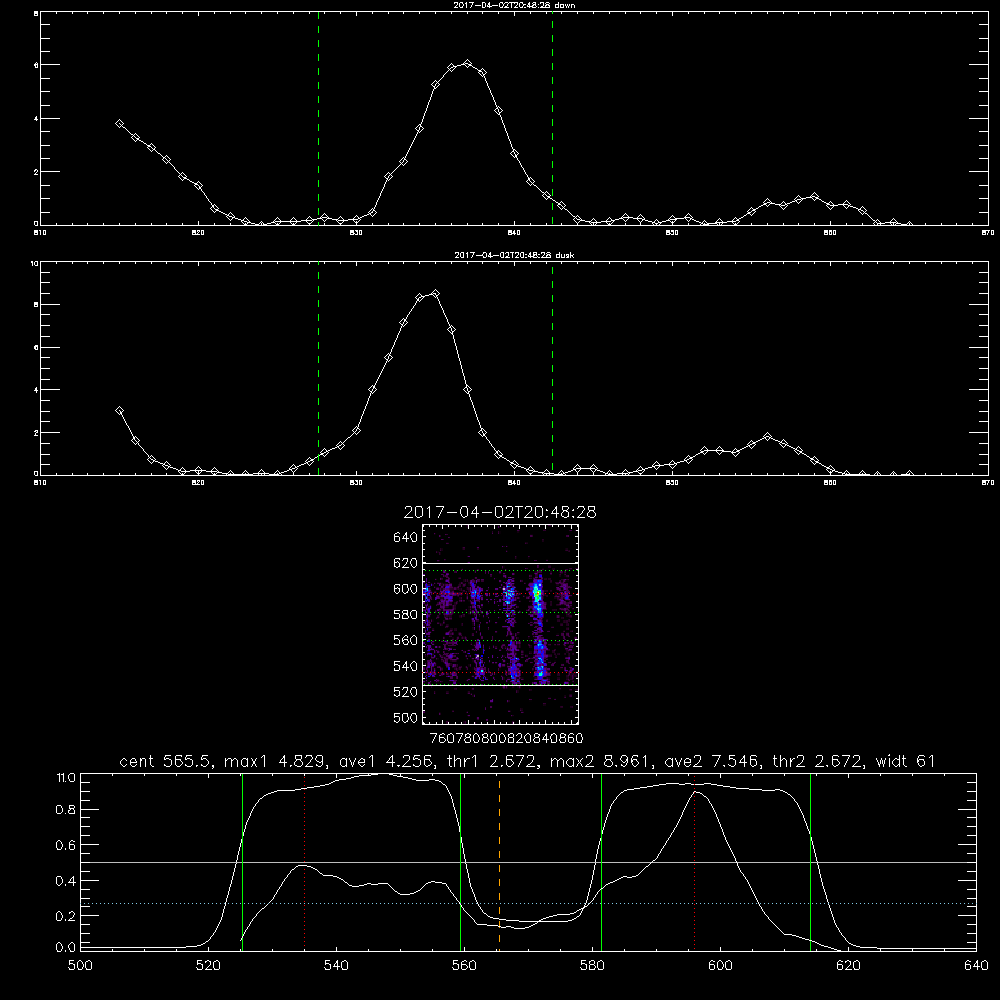Click the '640' label on spectral image y-axis
This screenshot has width=1000, height=1000.
point(406,538)
